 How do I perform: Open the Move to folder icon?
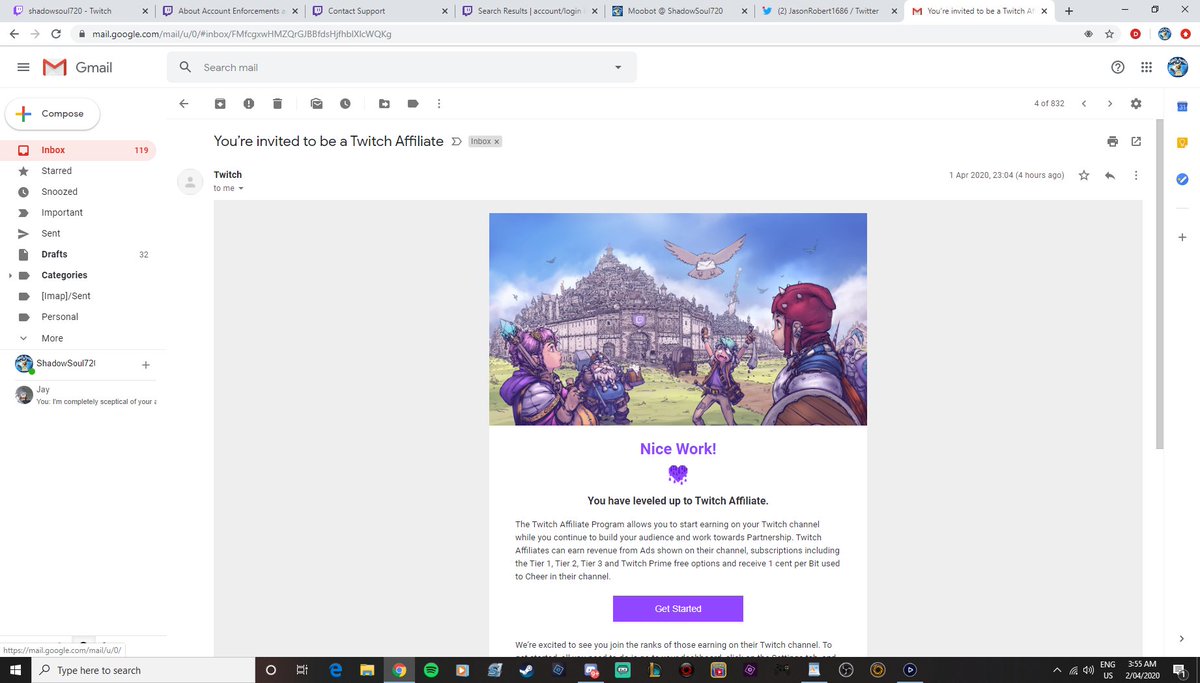(384, 103)
